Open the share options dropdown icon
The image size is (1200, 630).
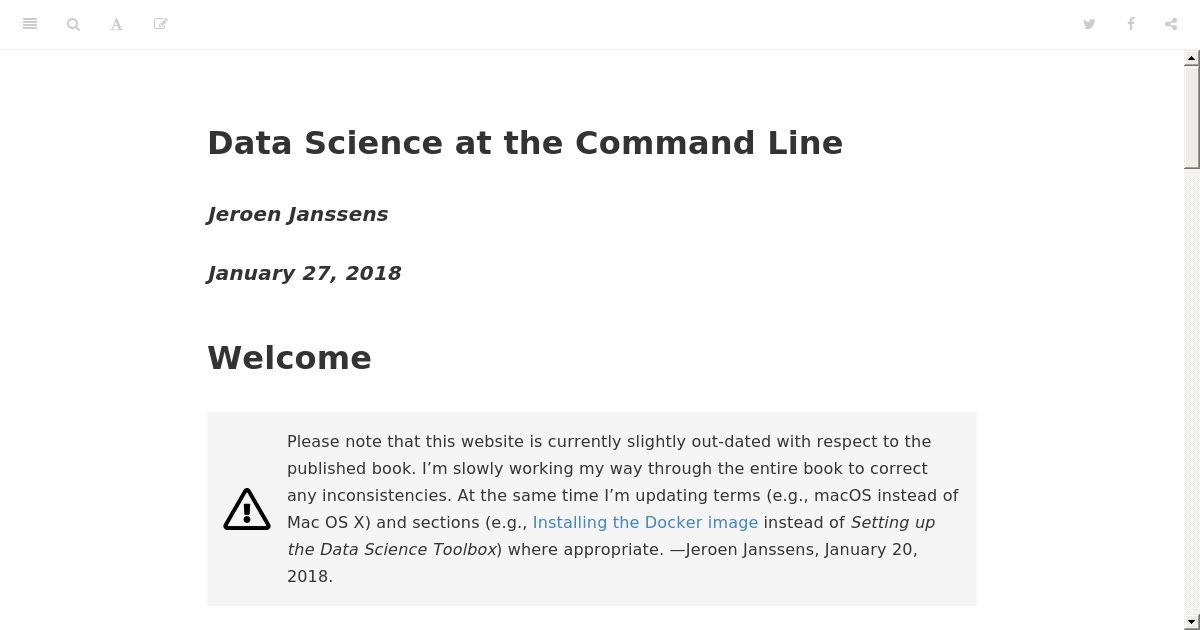1171,24
